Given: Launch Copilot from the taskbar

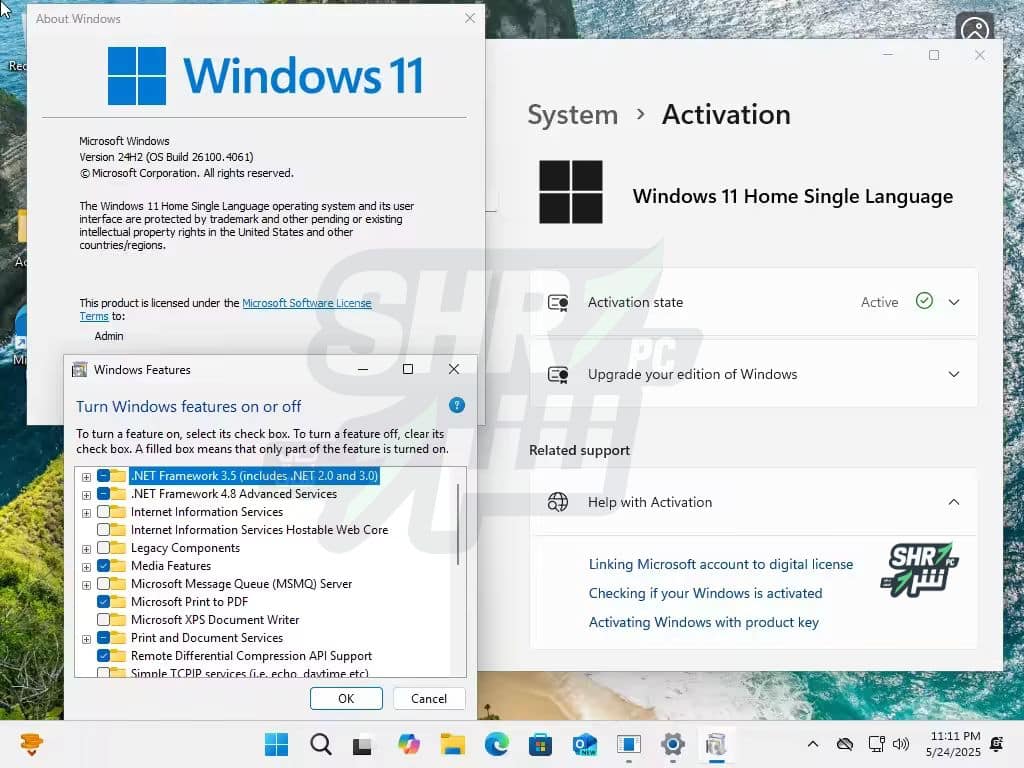Looking at the screenshot, I should [408, 744].
